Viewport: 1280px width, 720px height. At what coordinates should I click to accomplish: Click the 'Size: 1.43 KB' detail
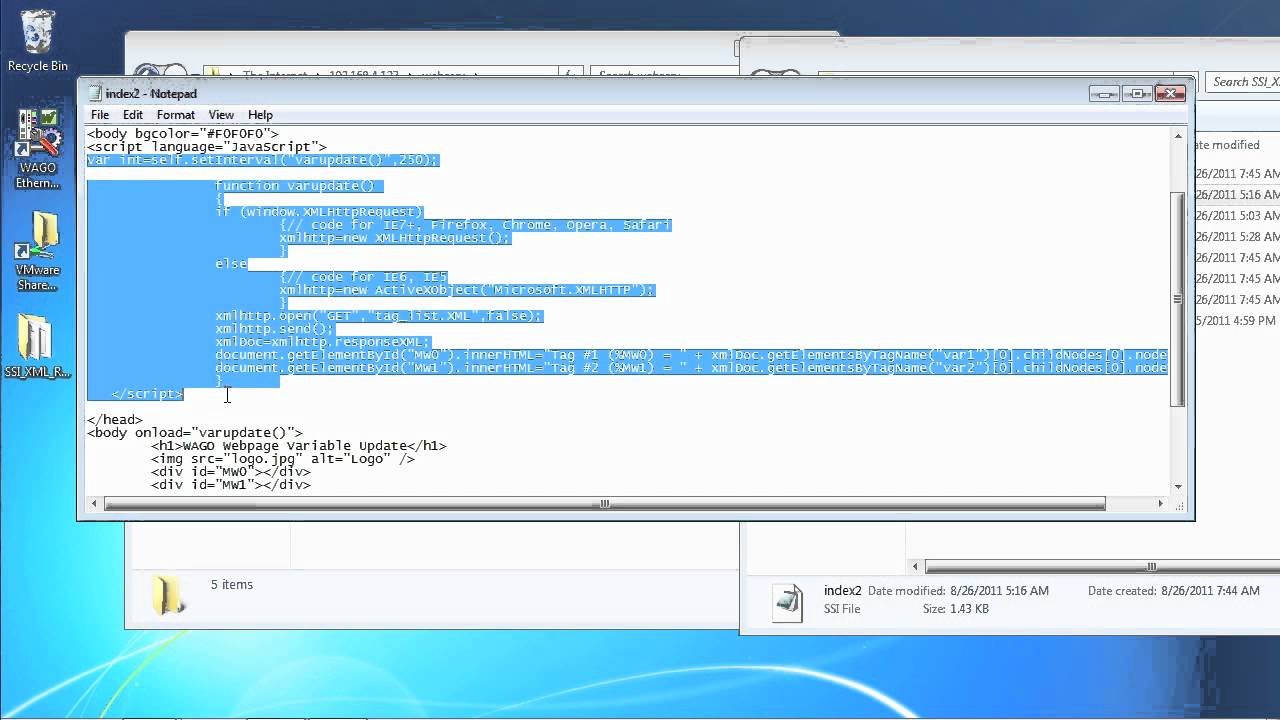955,608
